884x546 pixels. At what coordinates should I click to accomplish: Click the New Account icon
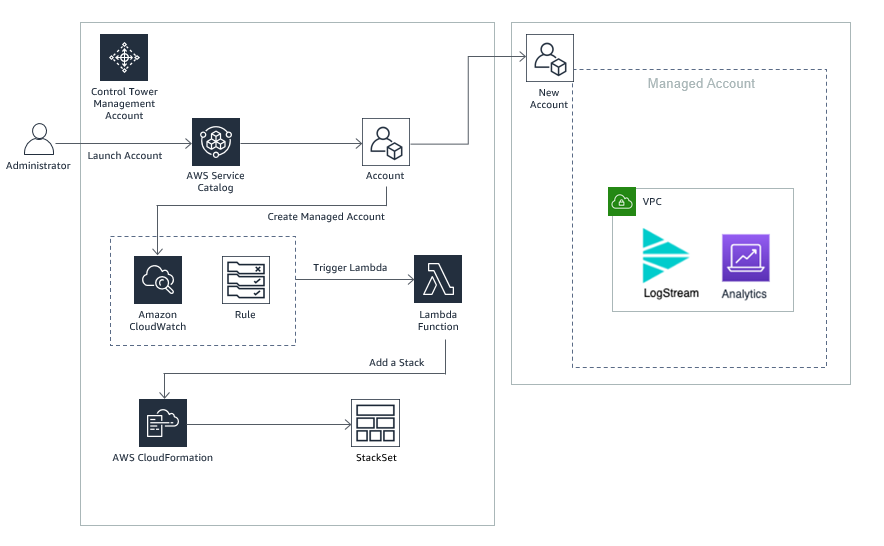point(550,58)
